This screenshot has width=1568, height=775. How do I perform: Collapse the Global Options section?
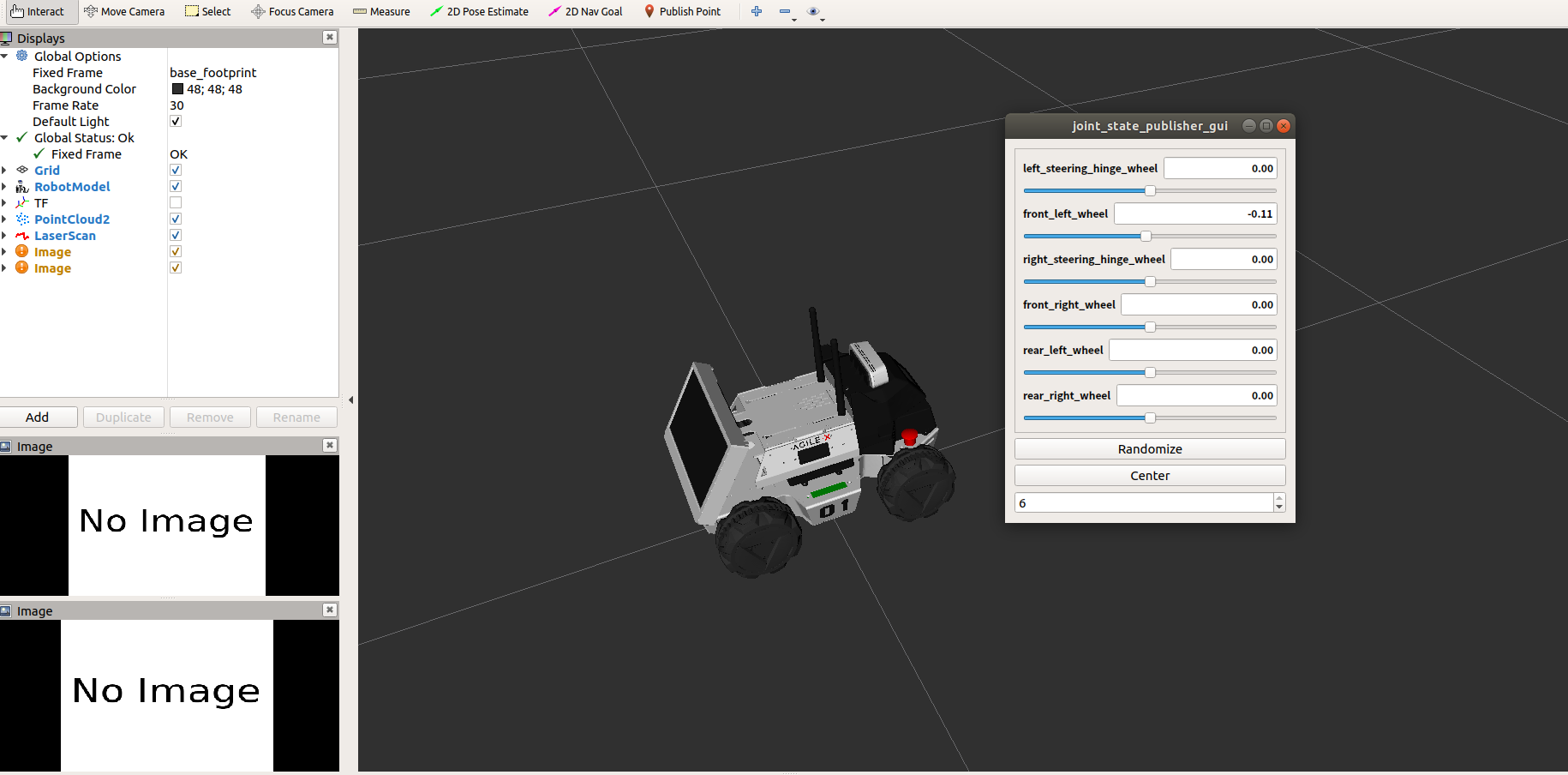(x=4, y=57)
